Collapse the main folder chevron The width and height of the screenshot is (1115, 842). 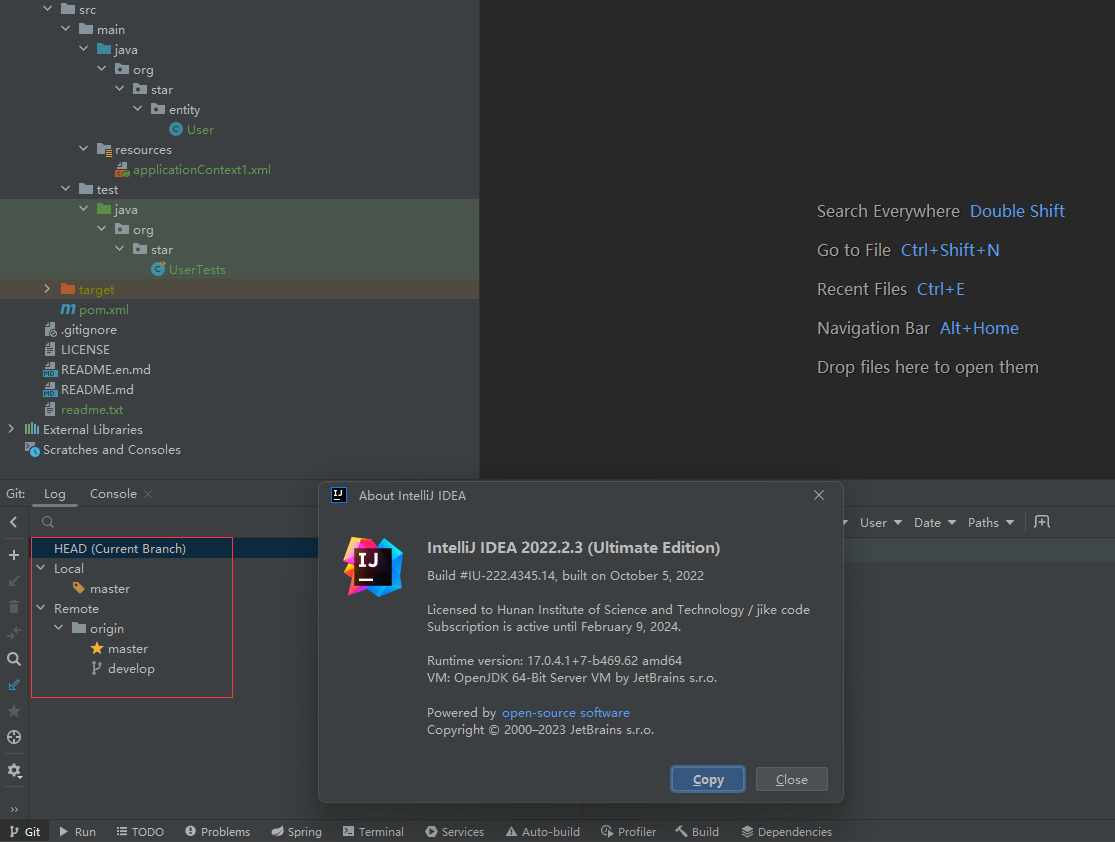click(x=65, y=28)
